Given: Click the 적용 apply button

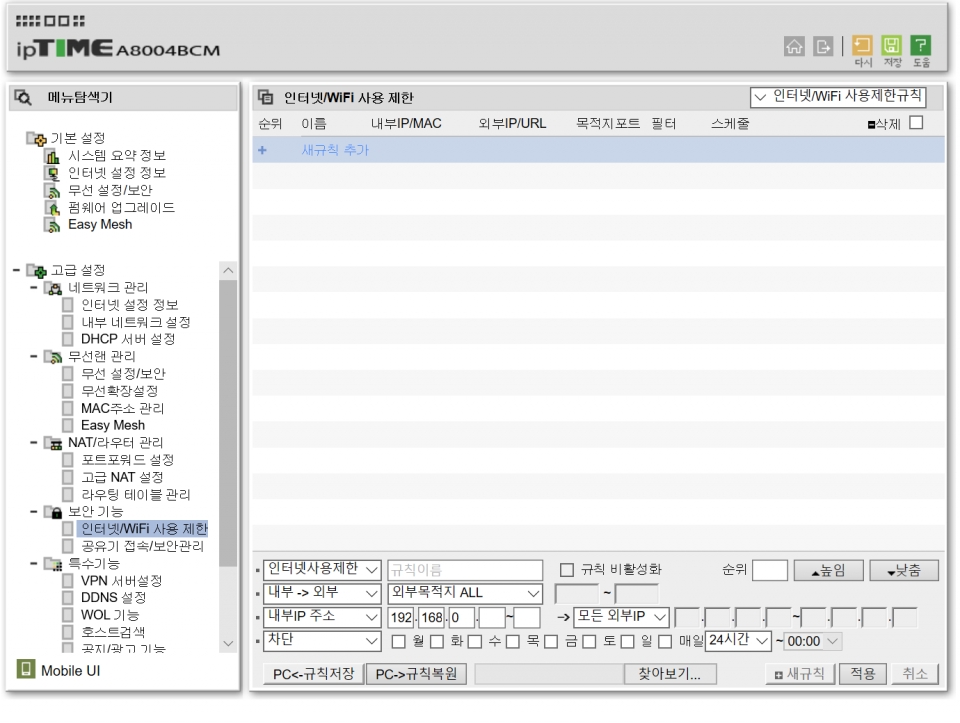Looking at the screenshot, I should 862,674.
